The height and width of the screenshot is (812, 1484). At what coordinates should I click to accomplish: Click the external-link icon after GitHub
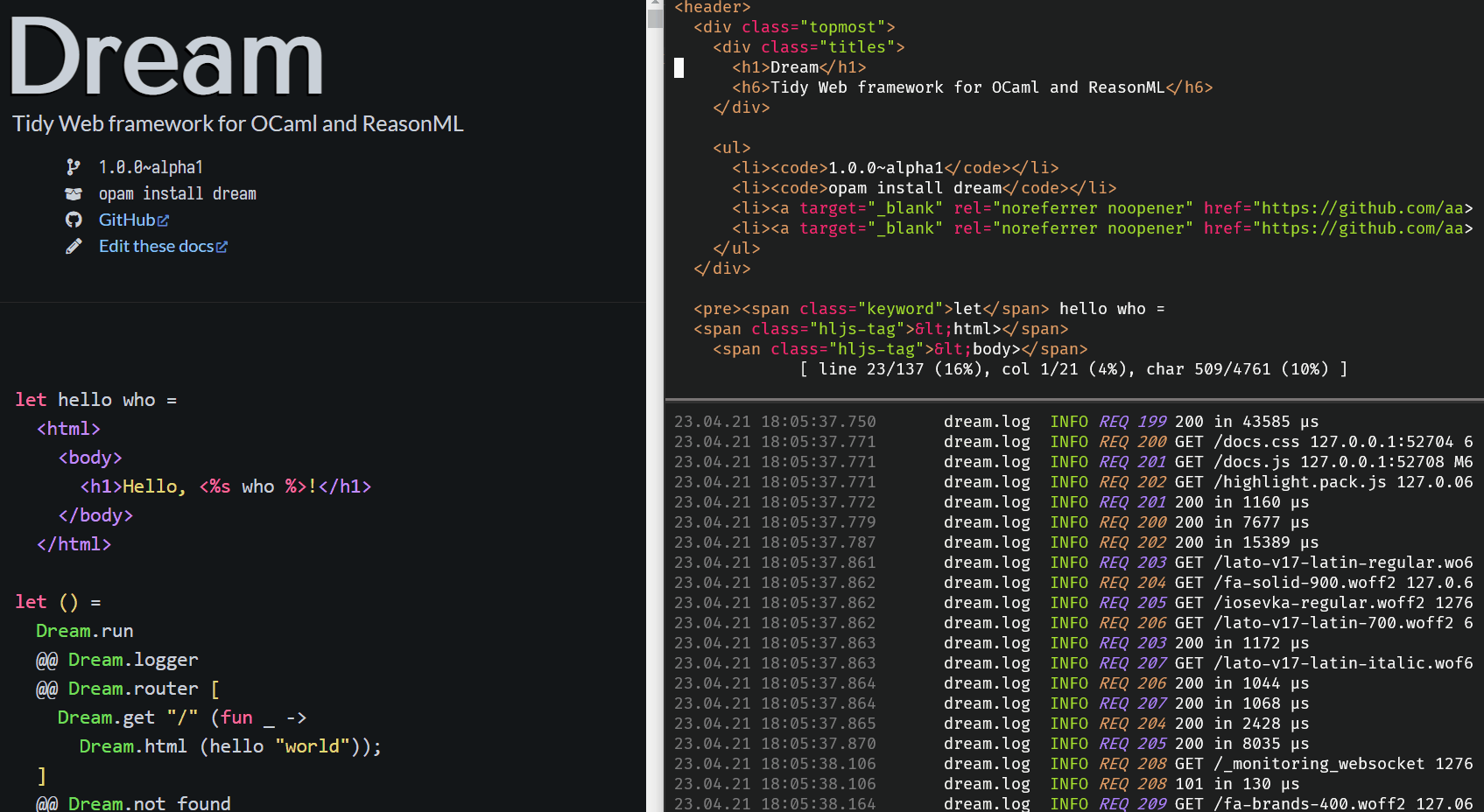pos(164,220)
